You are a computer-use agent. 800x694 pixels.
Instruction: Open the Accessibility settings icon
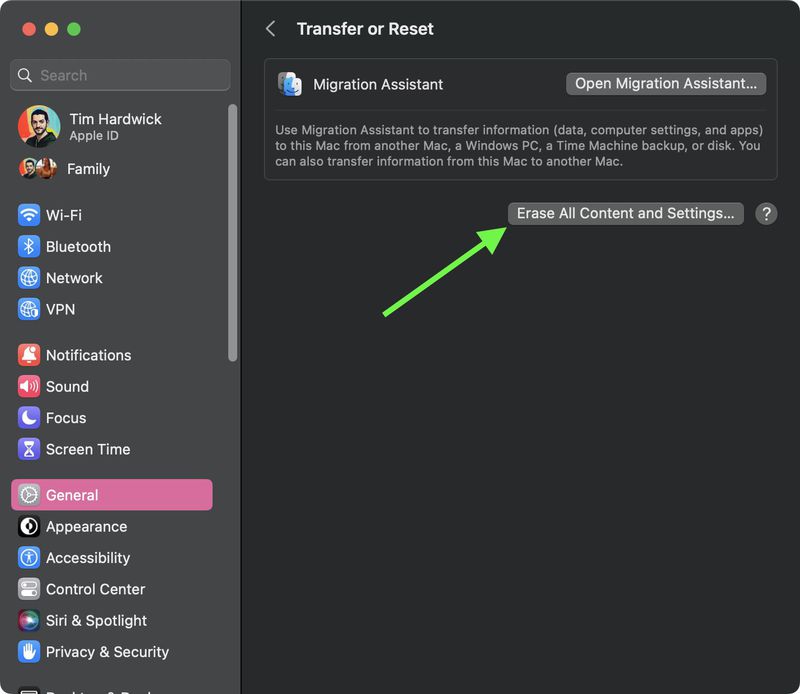coord(27,558)
